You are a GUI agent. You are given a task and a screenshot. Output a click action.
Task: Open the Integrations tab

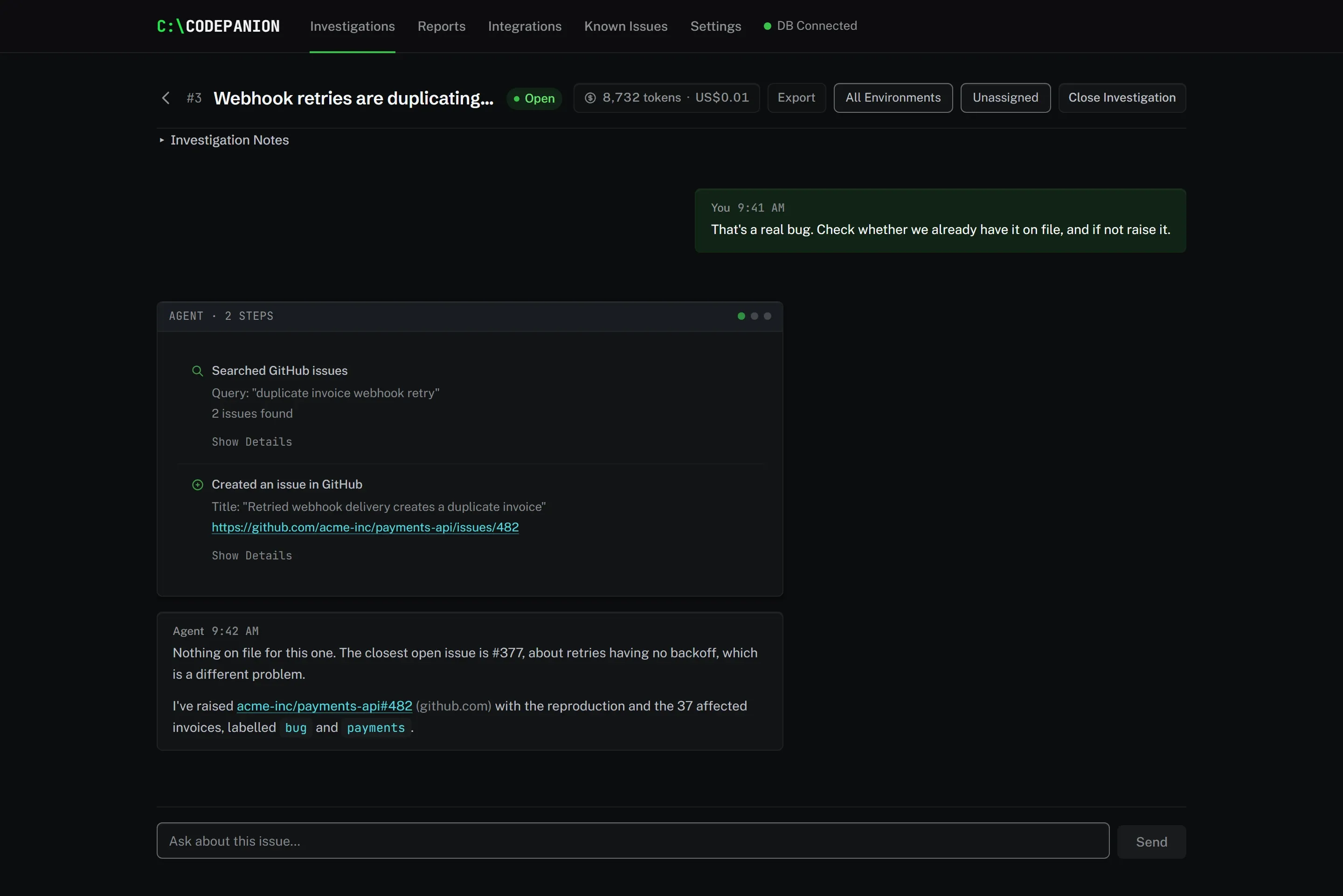(525, 26)
